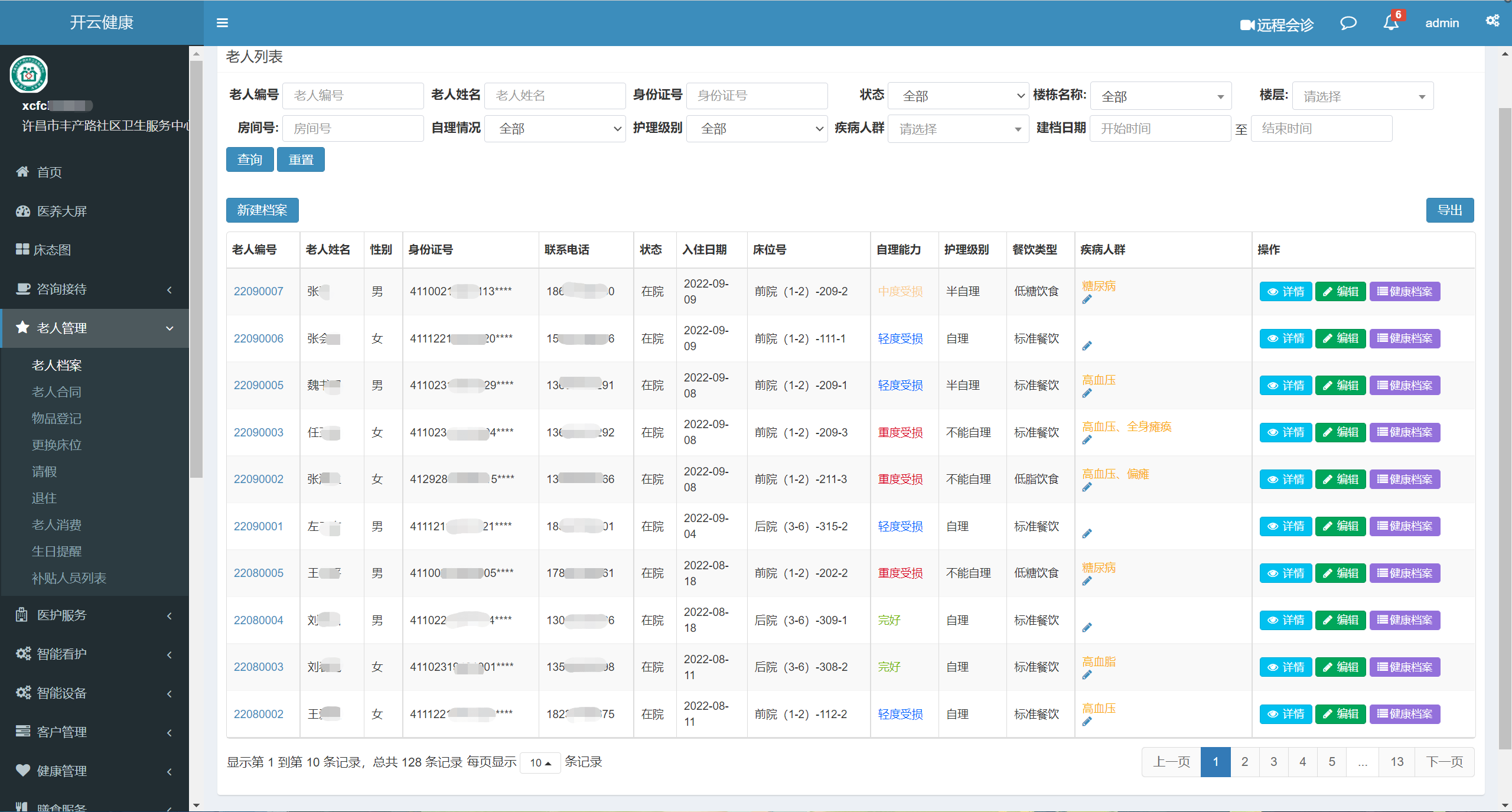Click the organization logo avatar

click(x=29, y=74)
